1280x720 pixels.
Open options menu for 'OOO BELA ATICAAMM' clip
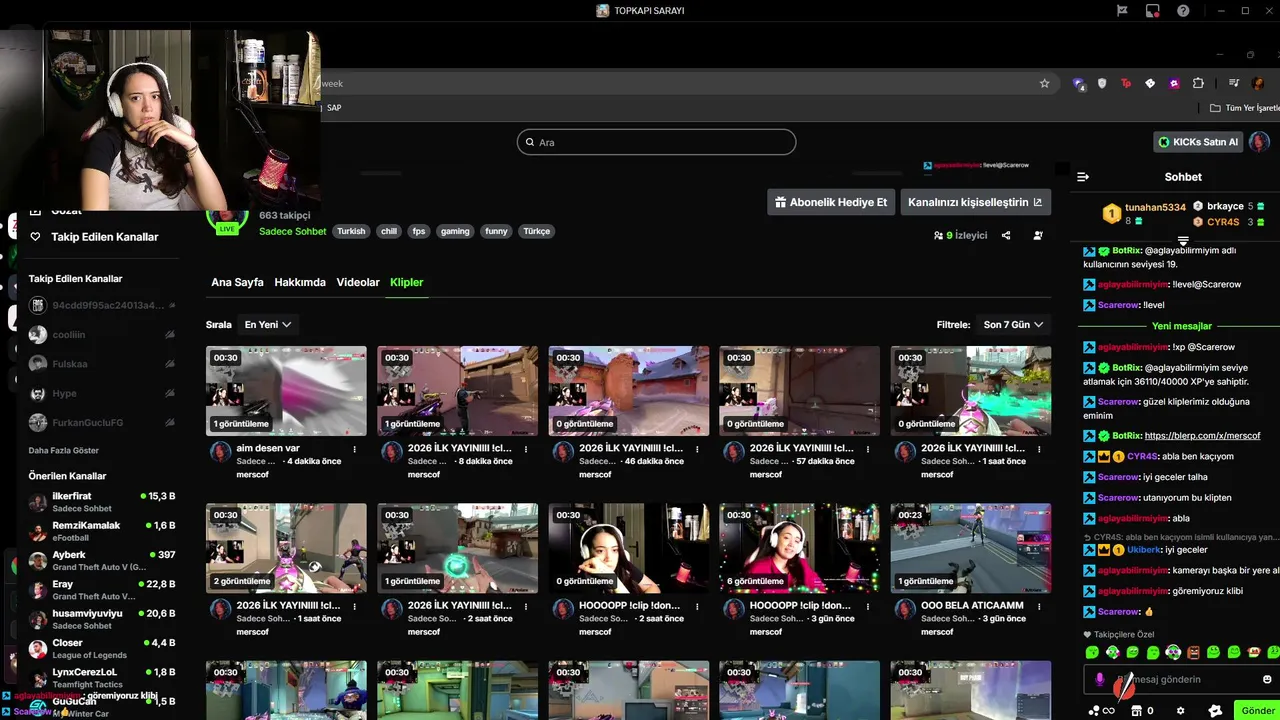coord(1038,606)
